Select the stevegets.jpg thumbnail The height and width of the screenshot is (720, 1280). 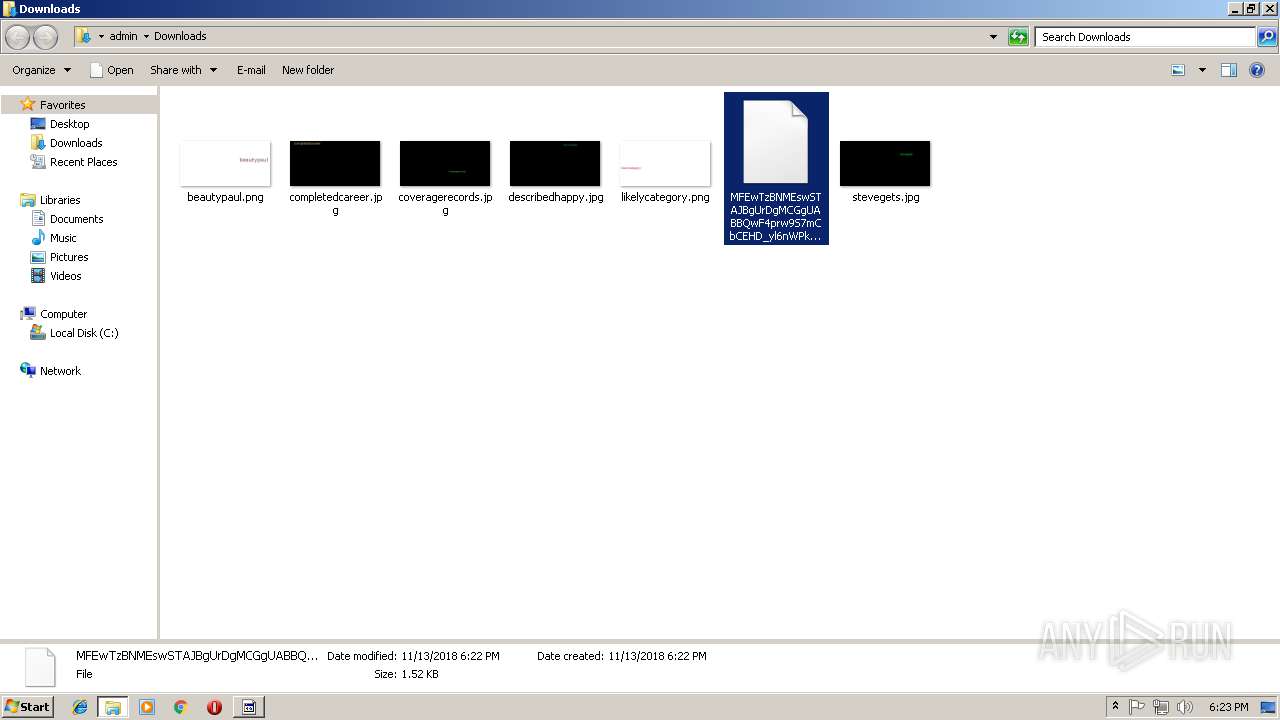coord(885,163)
